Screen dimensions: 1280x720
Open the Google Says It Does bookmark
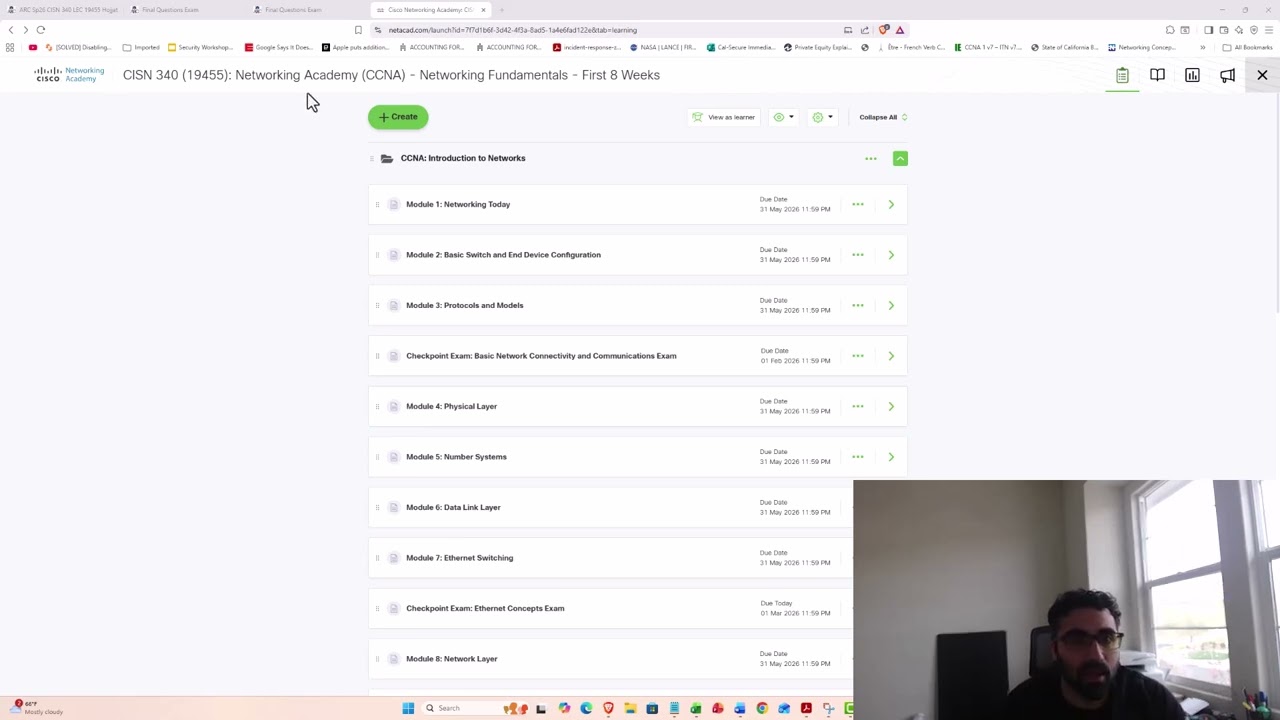[278, 47]
